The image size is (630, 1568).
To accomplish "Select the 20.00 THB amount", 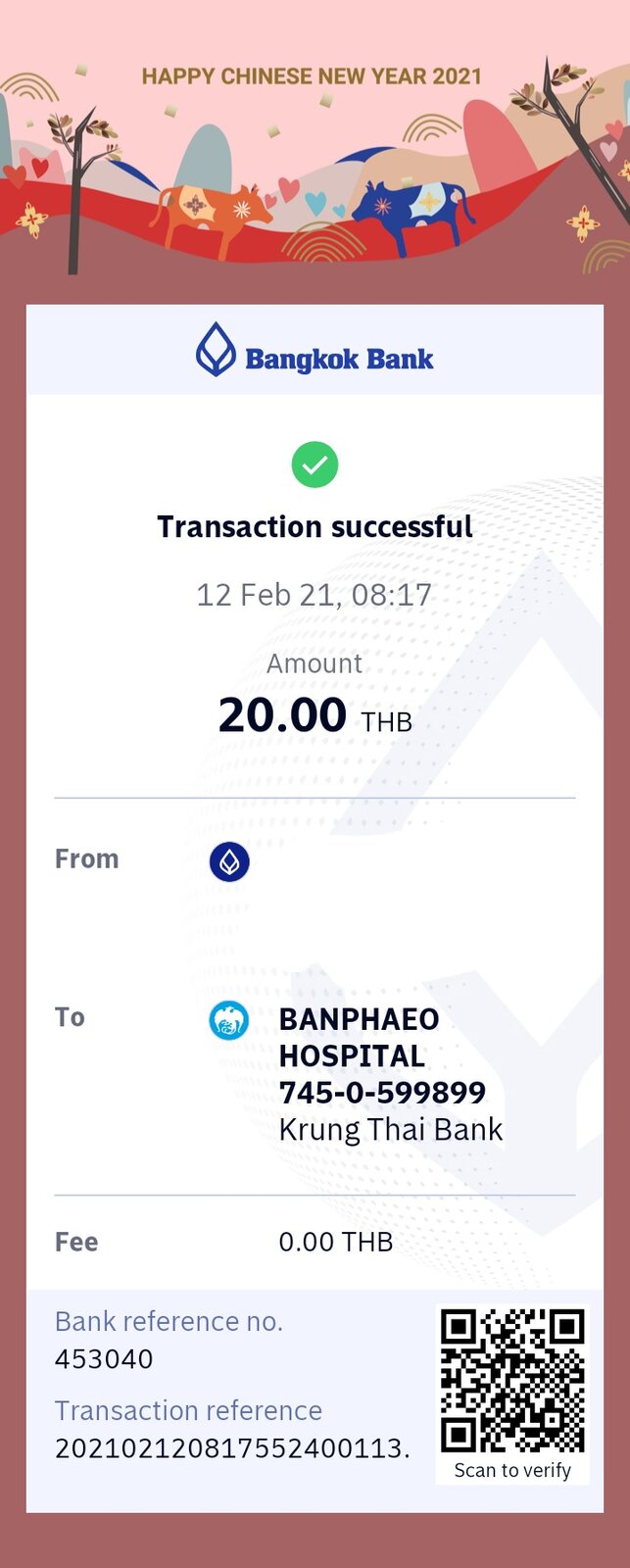I will 315,715.
